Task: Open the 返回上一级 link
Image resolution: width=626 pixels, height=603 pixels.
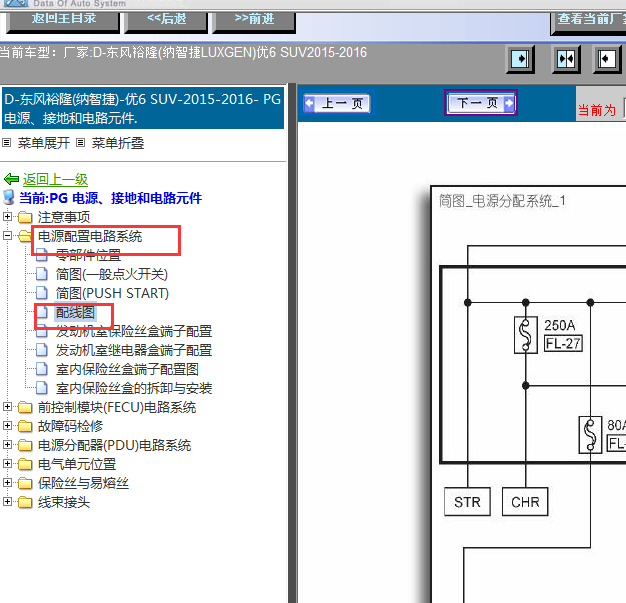Action: (55, 179)
